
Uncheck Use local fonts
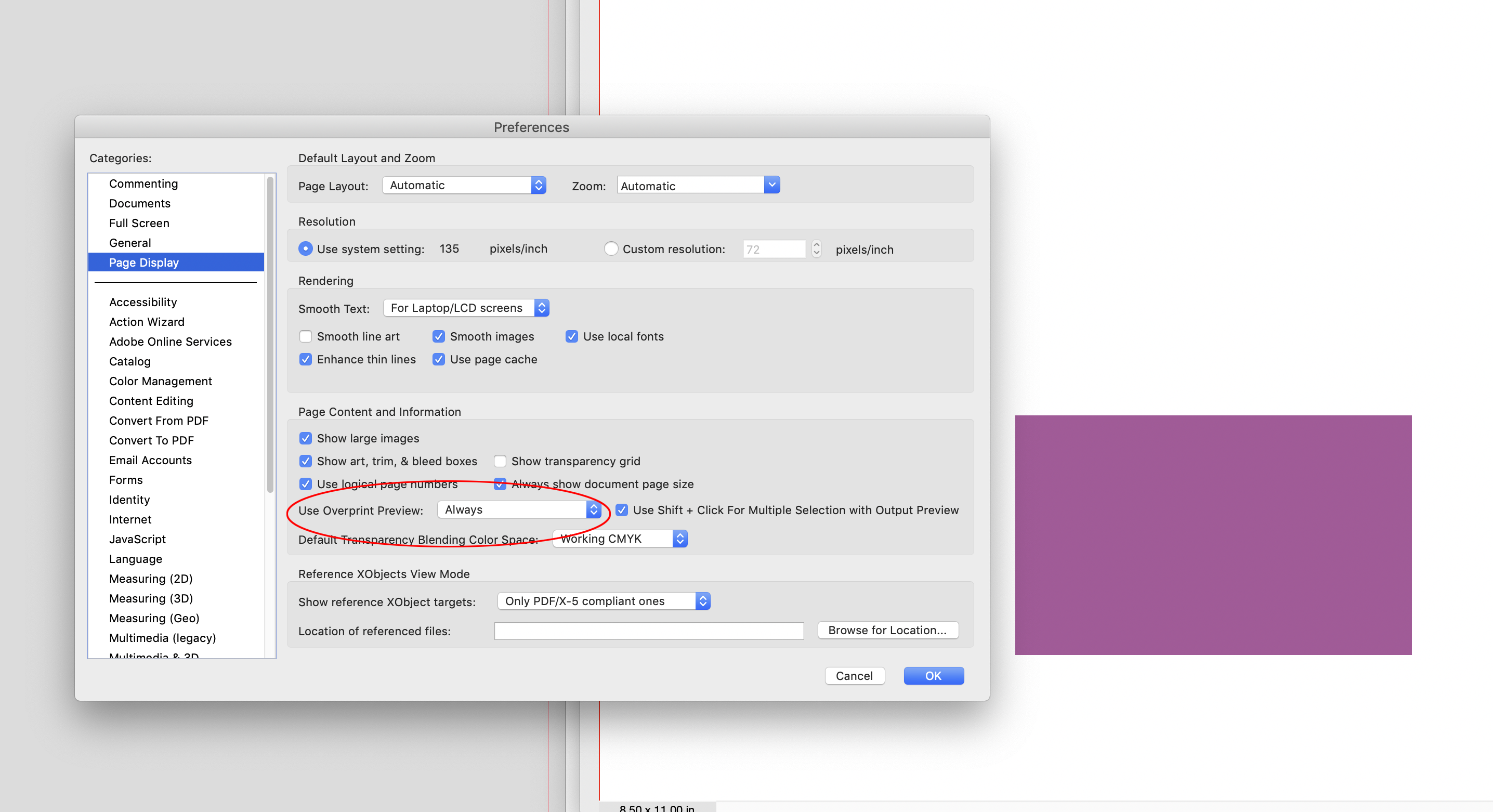(x=572, y=336)
